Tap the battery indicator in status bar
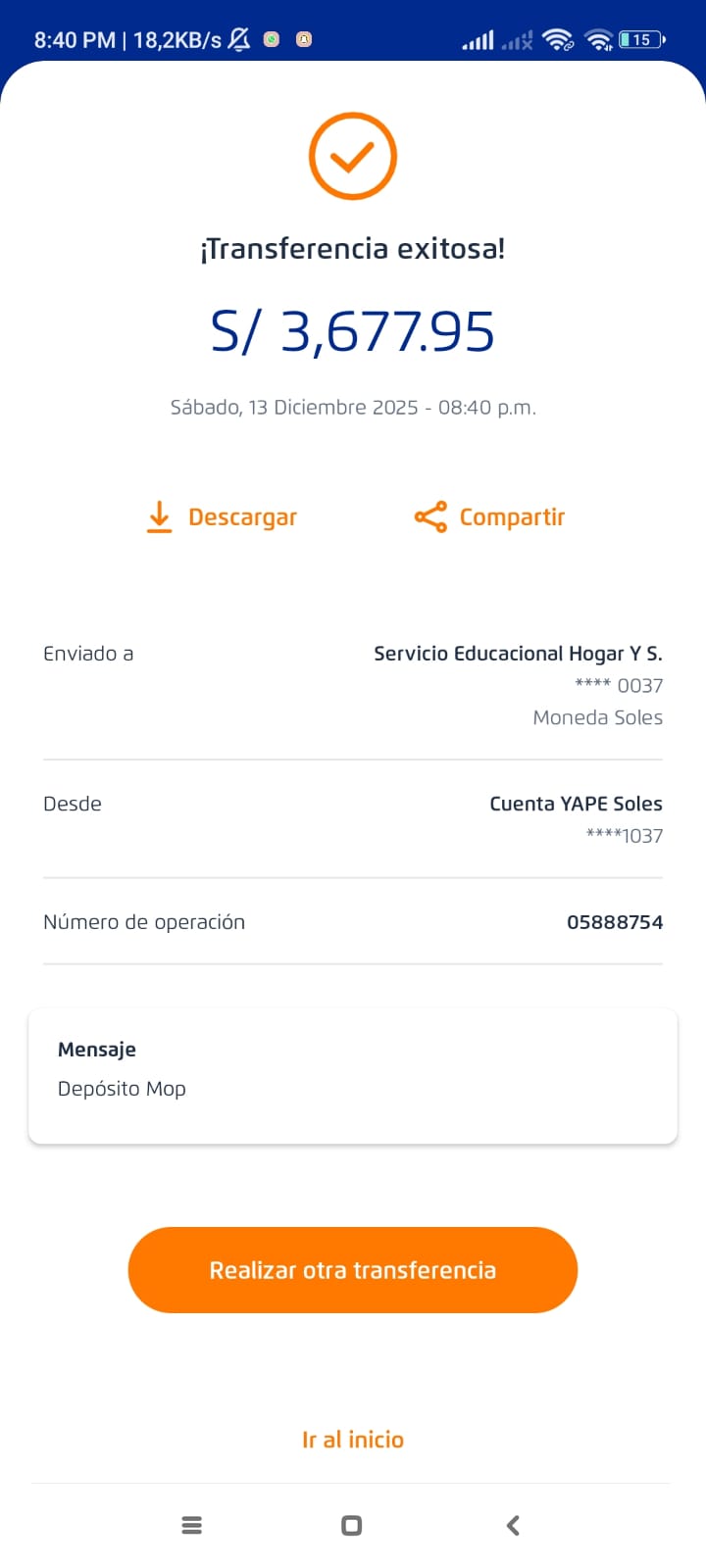Image resolution: width=706 pixels, height=1568 pixels. [x=641, y=40]
